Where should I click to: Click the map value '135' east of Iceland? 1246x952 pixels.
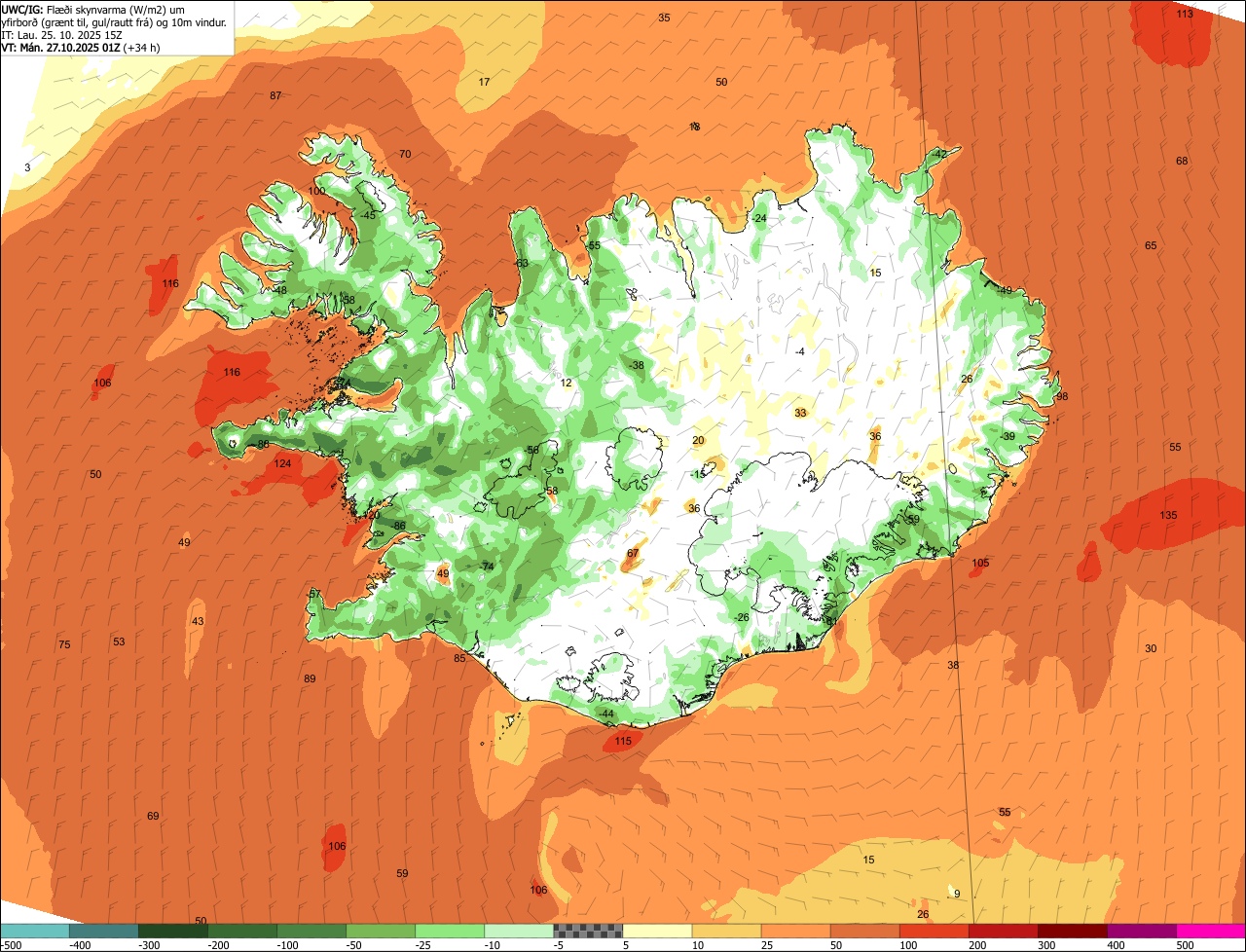point(1169,515)
